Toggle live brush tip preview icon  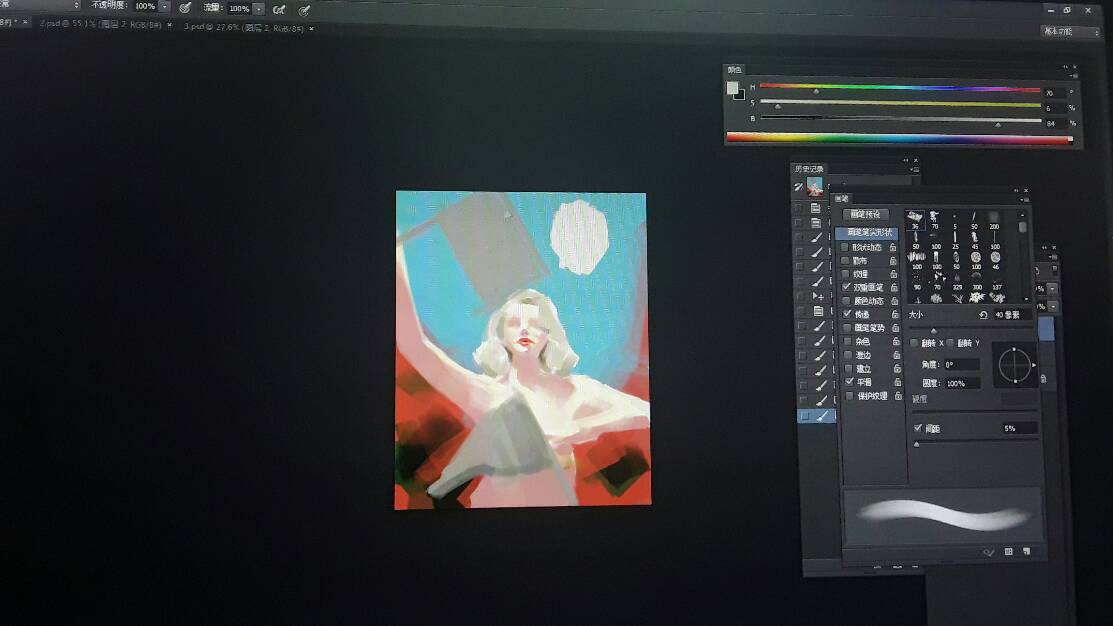pos(989,552)
